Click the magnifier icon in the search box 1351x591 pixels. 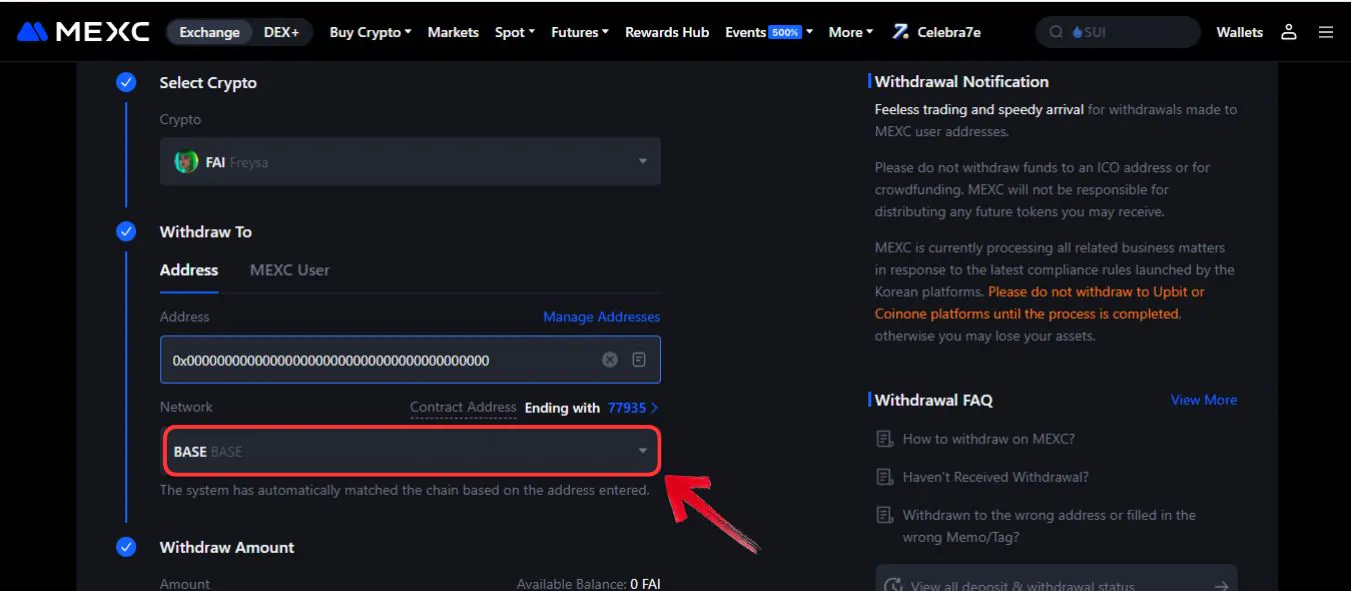(1056, 32)
